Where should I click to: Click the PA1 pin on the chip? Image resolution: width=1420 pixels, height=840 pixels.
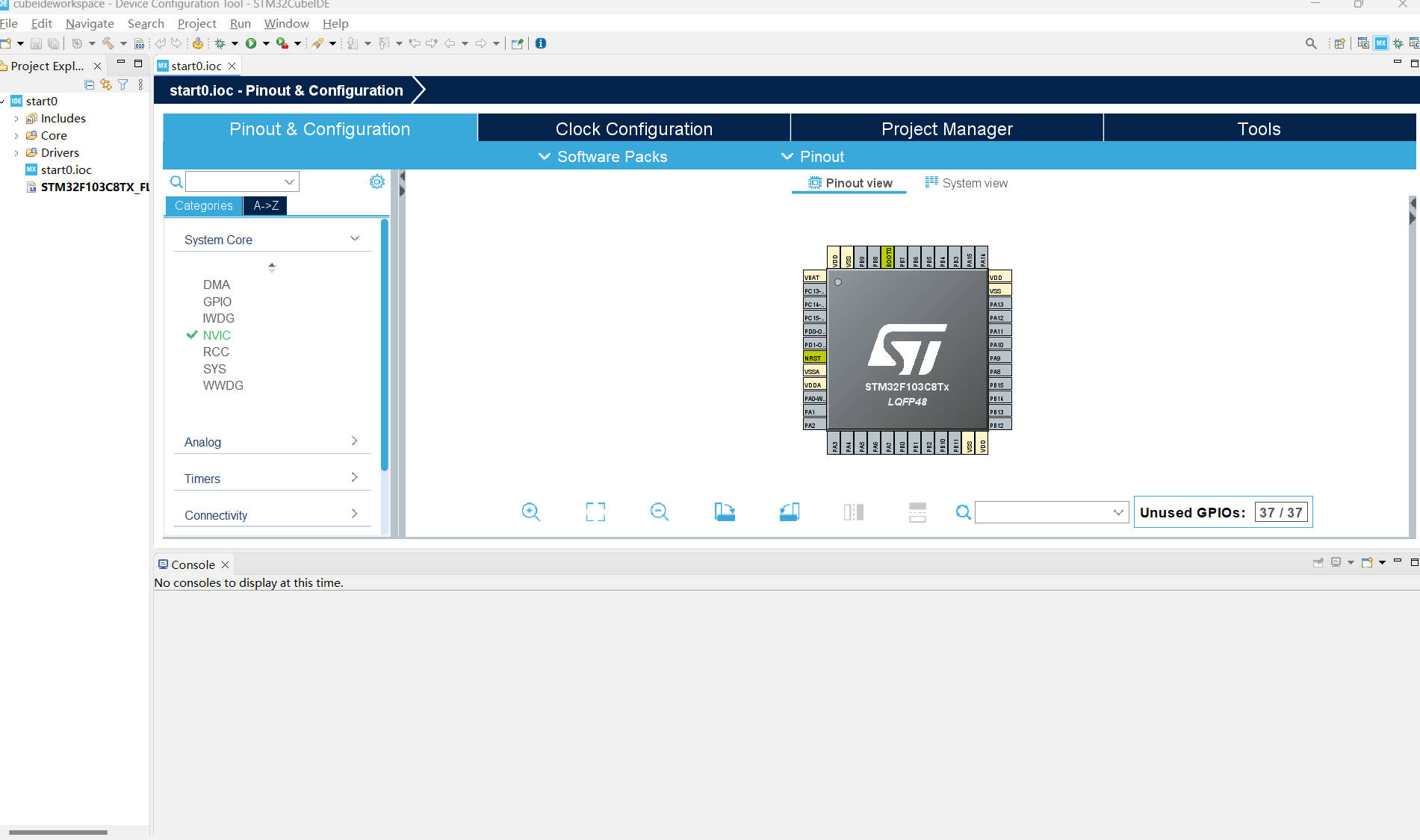pos(814,411)
